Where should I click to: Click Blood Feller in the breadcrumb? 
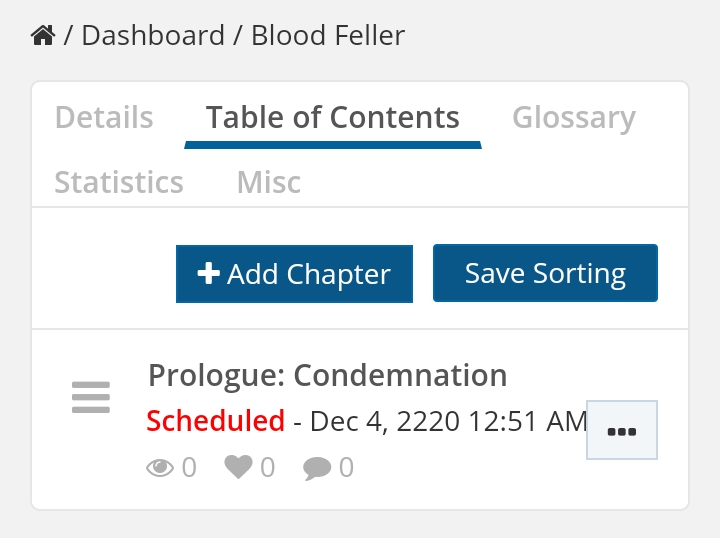tap(328, 36)
